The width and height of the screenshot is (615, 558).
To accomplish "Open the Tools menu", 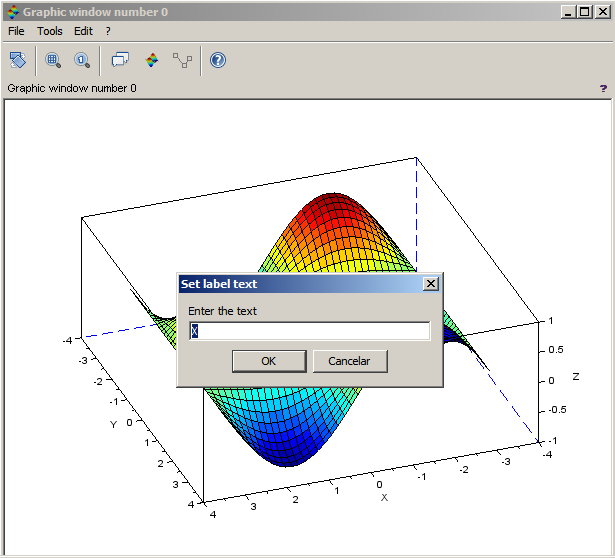I will [50, 31].
